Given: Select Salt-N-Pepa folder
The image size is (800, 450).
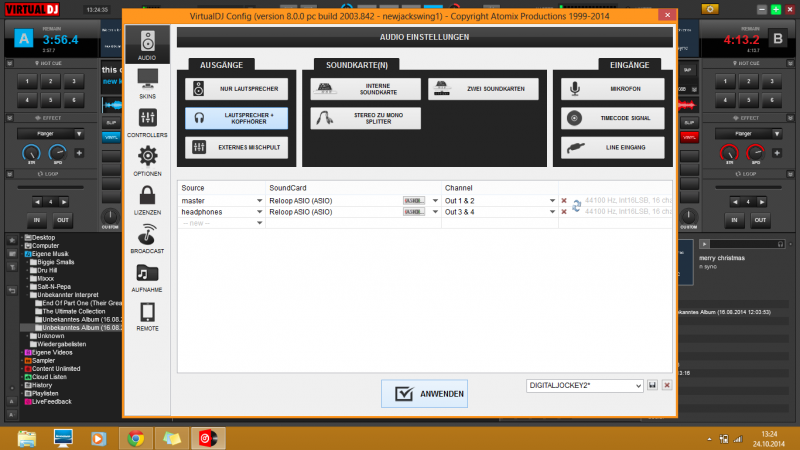Looking at the screenshot, I should [54, 287].
